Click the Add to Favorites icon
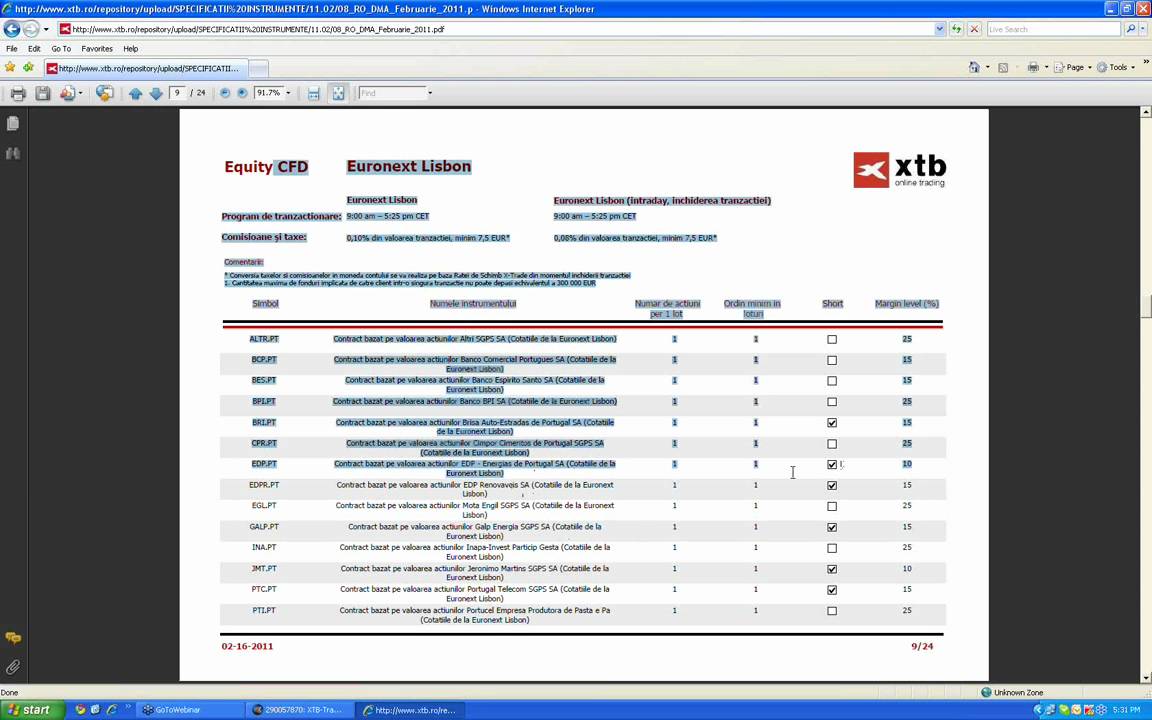Image resolution: width=1152 pixels, height=720 pixels. point(28,68)
